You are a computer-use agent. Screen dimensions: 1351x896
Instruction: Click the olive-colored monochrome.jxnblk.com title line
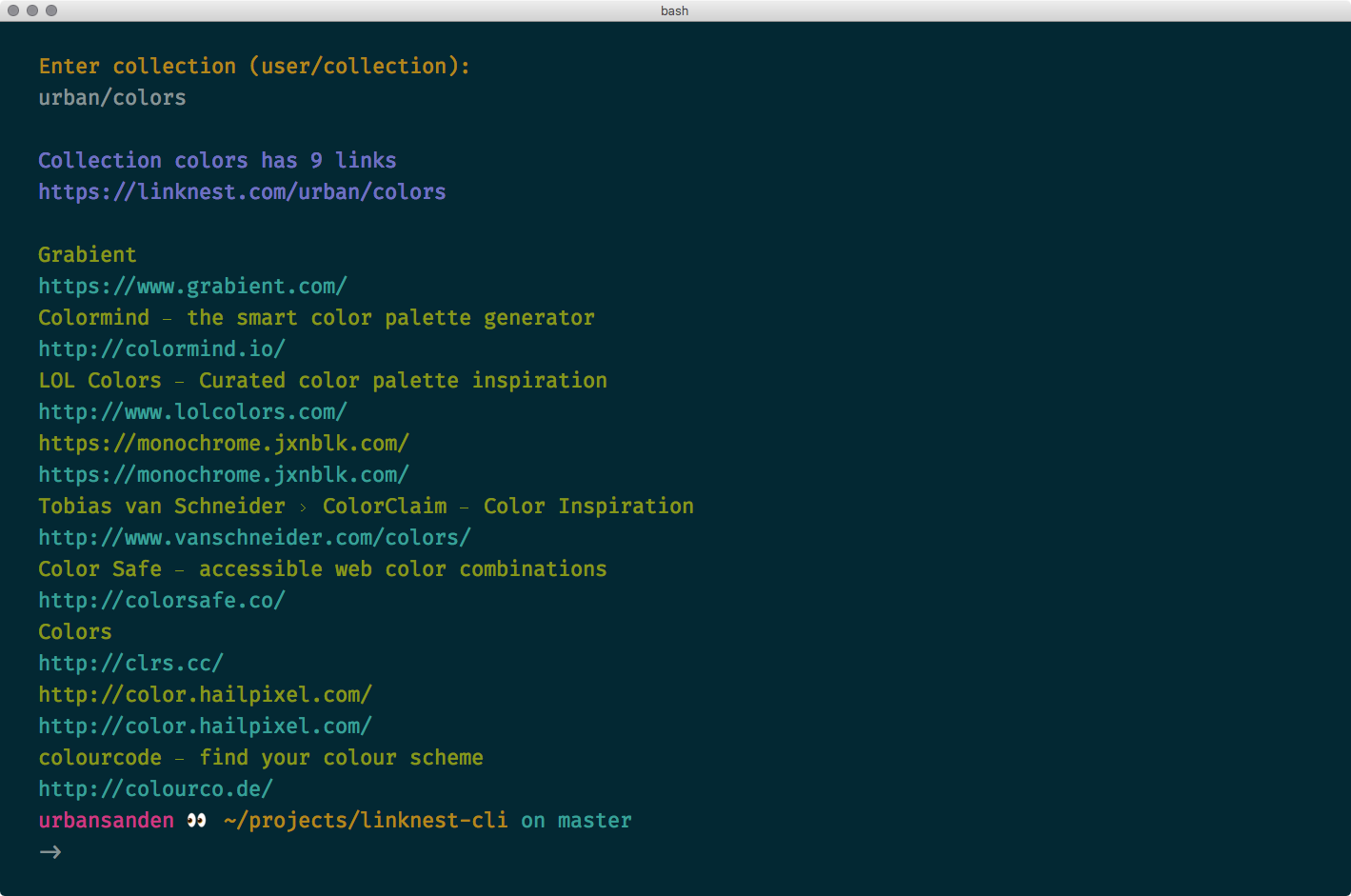tap(224, 443)
